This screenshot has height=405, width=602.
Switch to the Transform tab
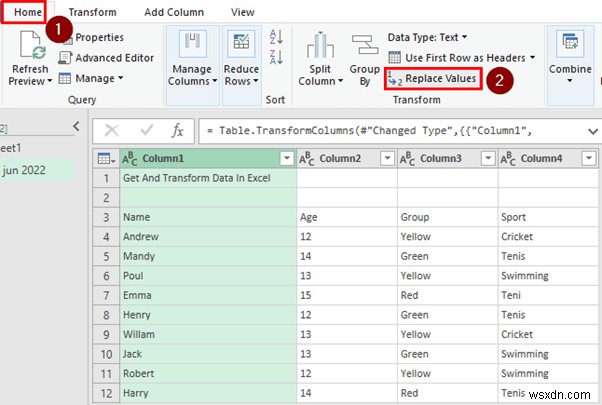[x=93, y=12]
